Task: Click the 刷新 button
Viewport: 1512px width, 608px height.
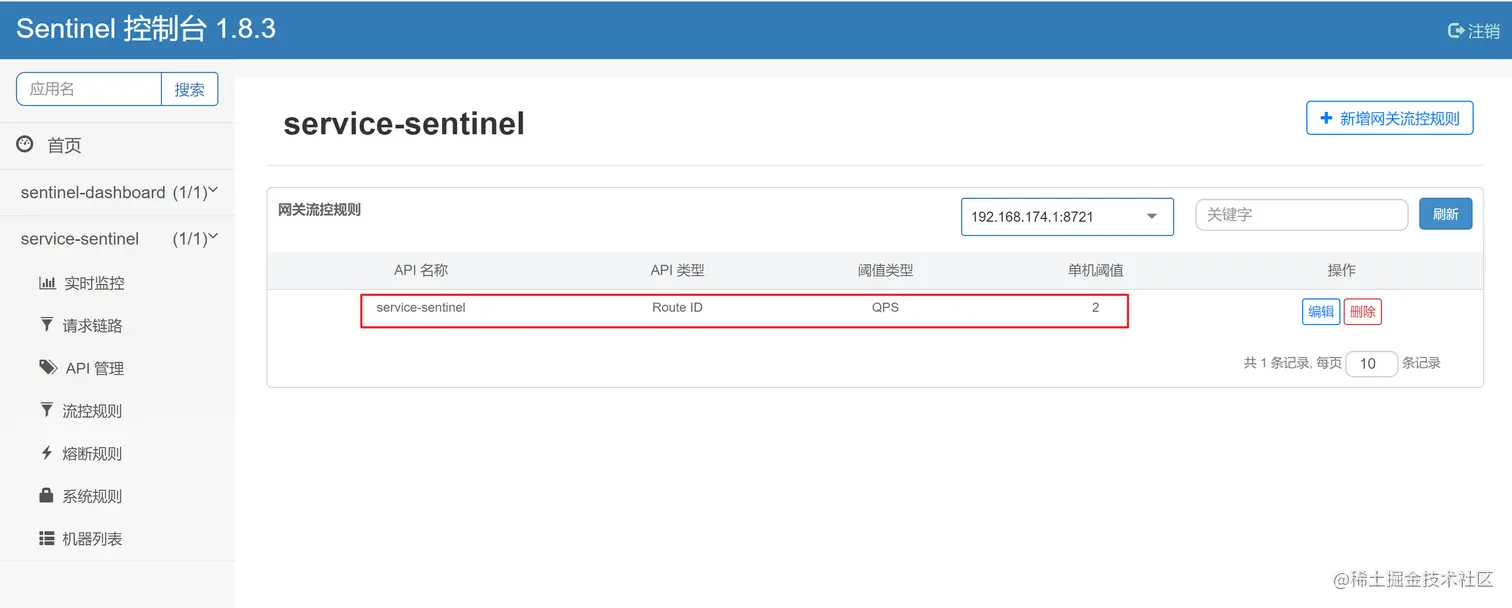Action: pos(1446,214)
